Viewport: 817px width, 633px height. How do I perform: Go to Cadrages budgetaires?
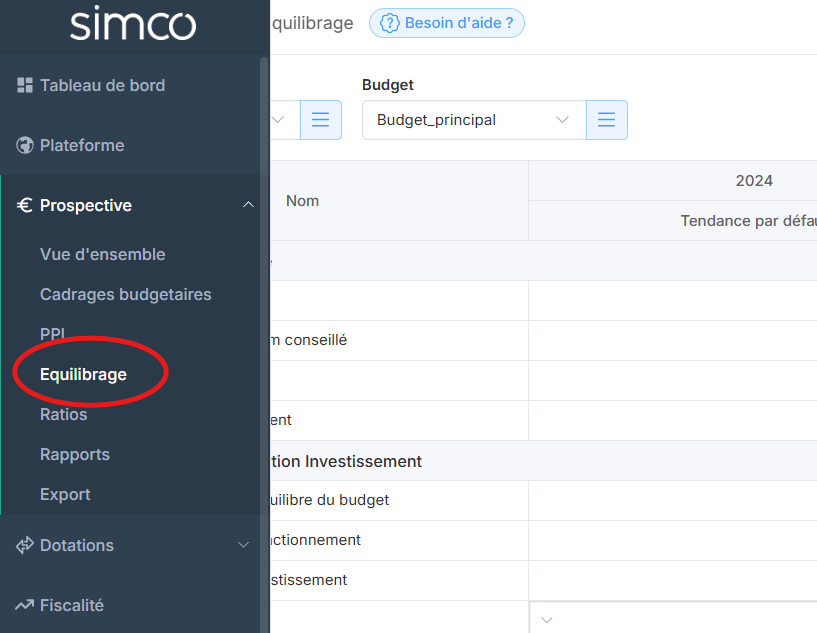tap(125, 294)
